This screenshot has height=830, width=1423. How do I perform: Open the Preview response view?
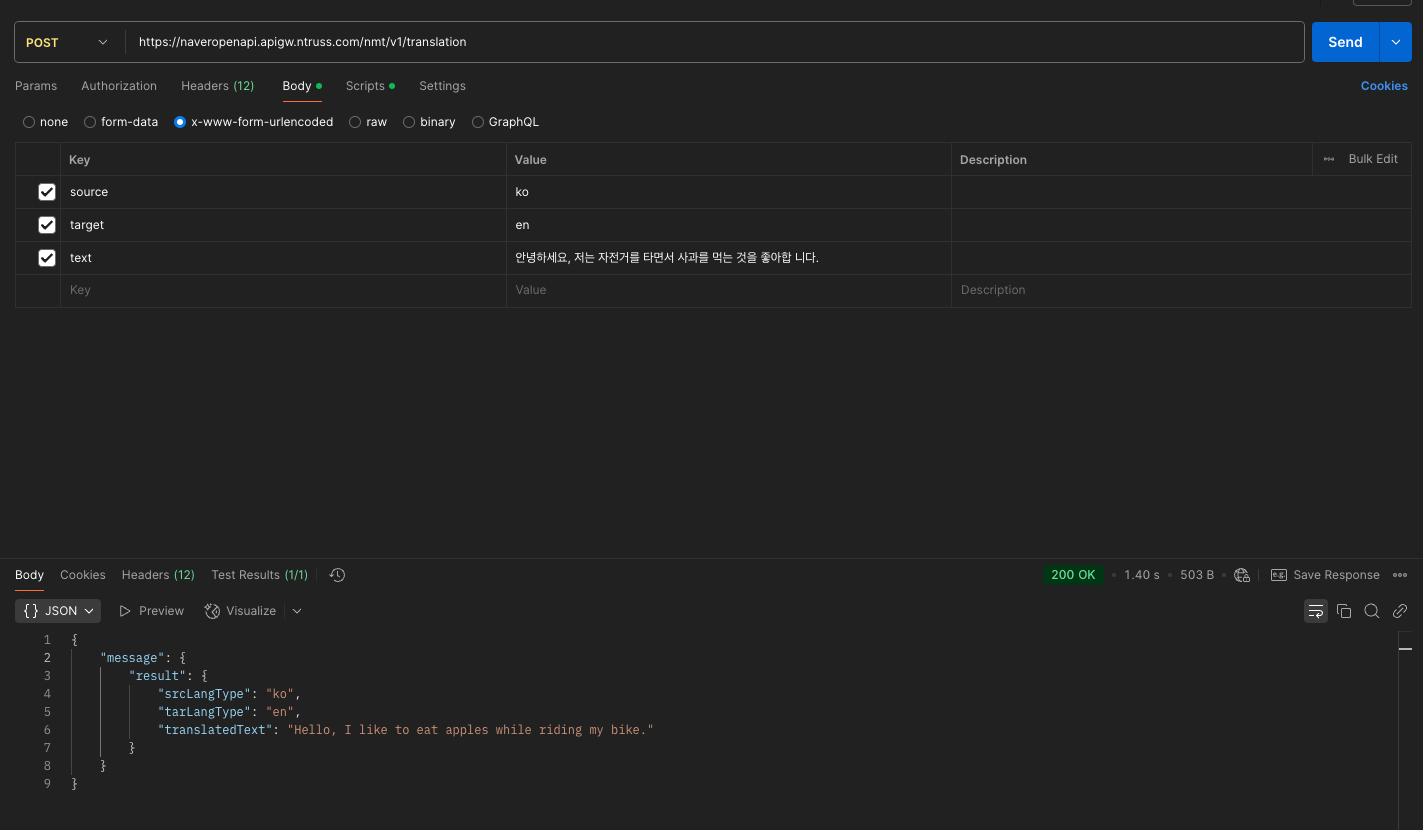(152, 611)
